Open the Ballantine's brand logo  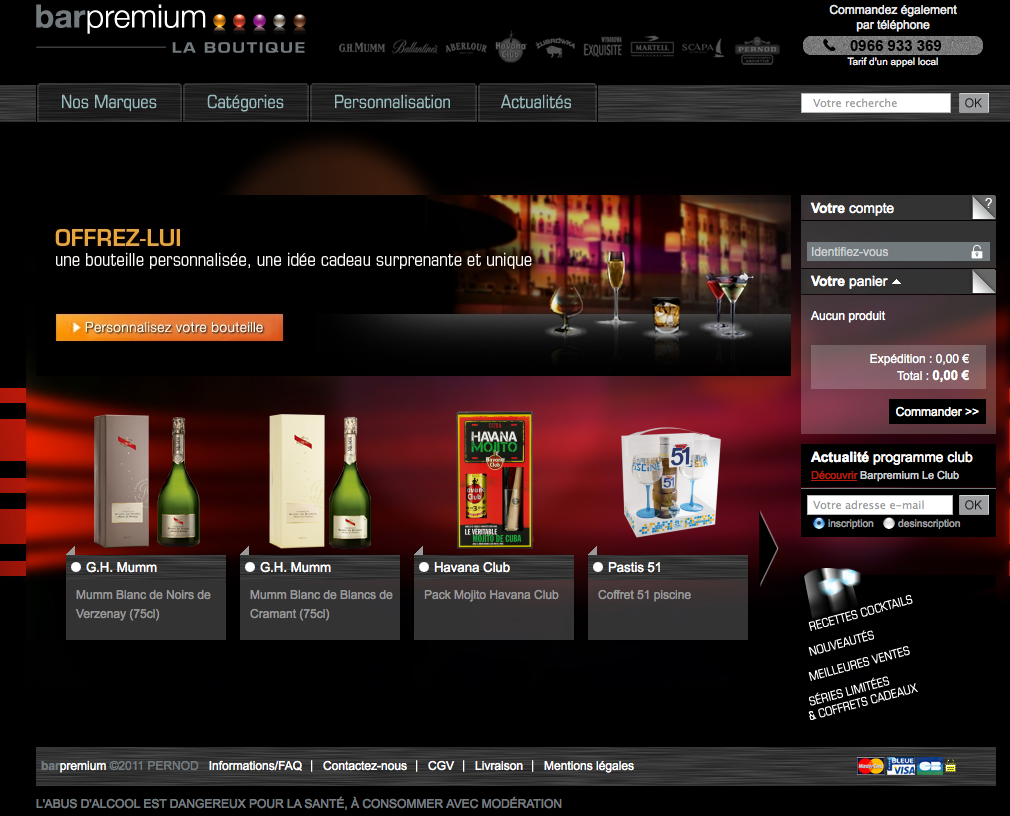click(415, 48)
